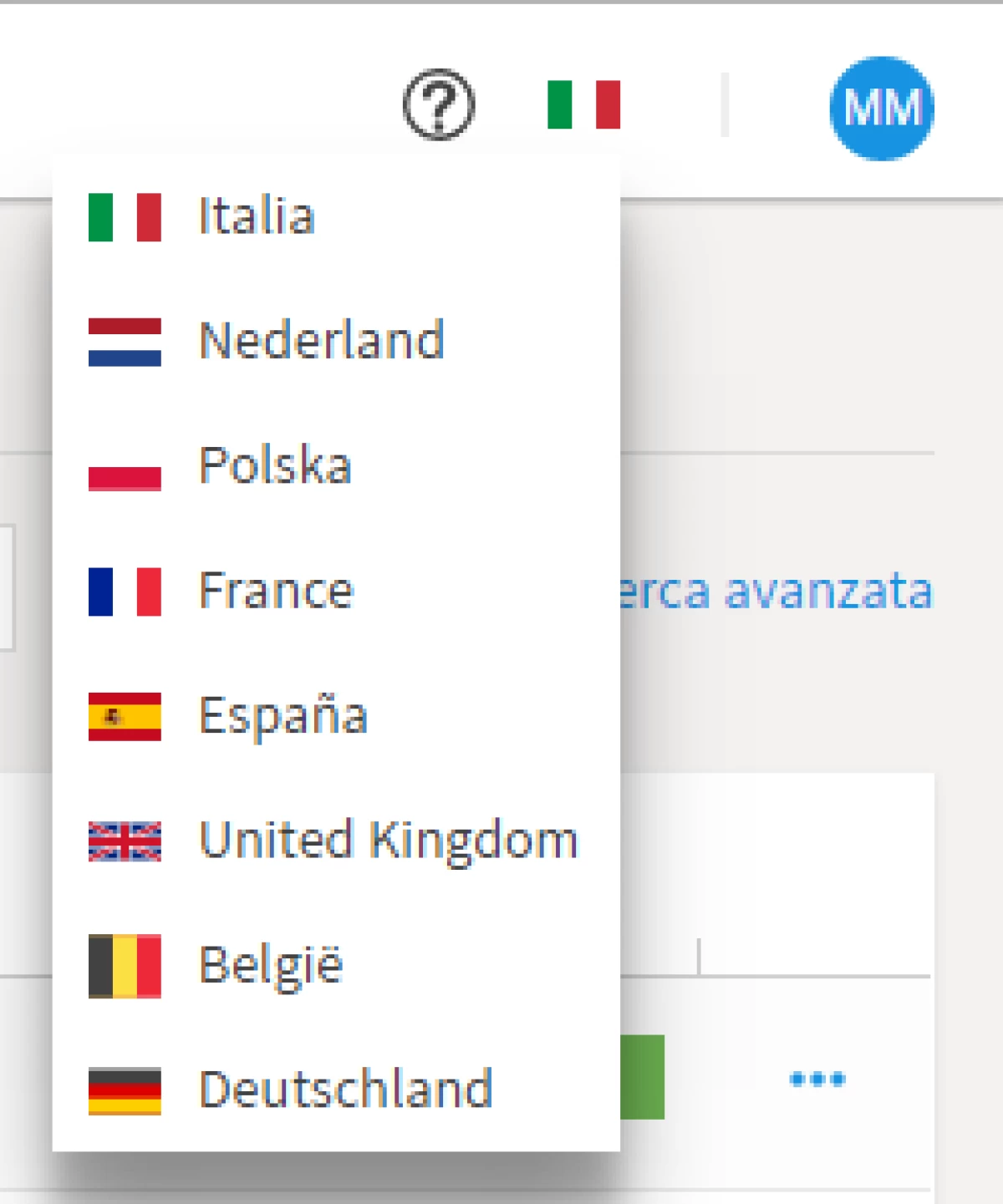The image size is (1003, 1204).
Task: Choose België in the language list
Action: pos(271,965)
